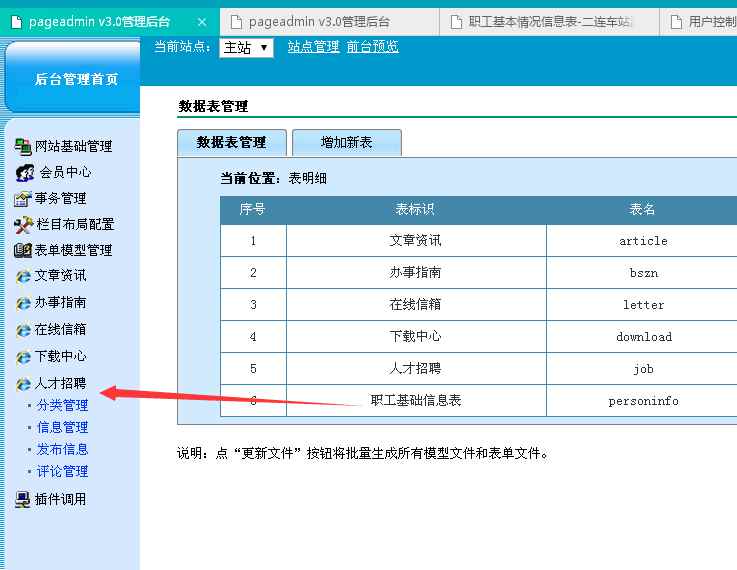
Task: Collapse the 人才招聘 sidebar section
Action: click(60, 383)
